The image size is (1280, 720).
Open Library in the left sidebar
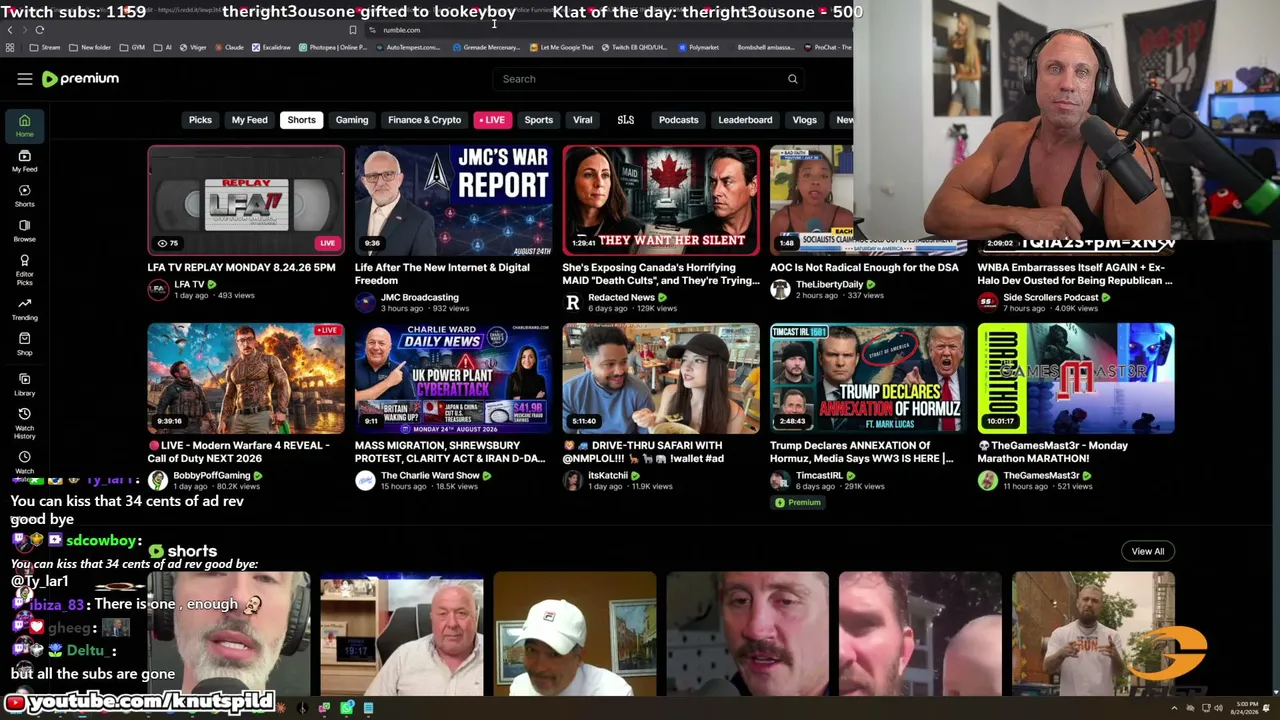pos(24,385)
